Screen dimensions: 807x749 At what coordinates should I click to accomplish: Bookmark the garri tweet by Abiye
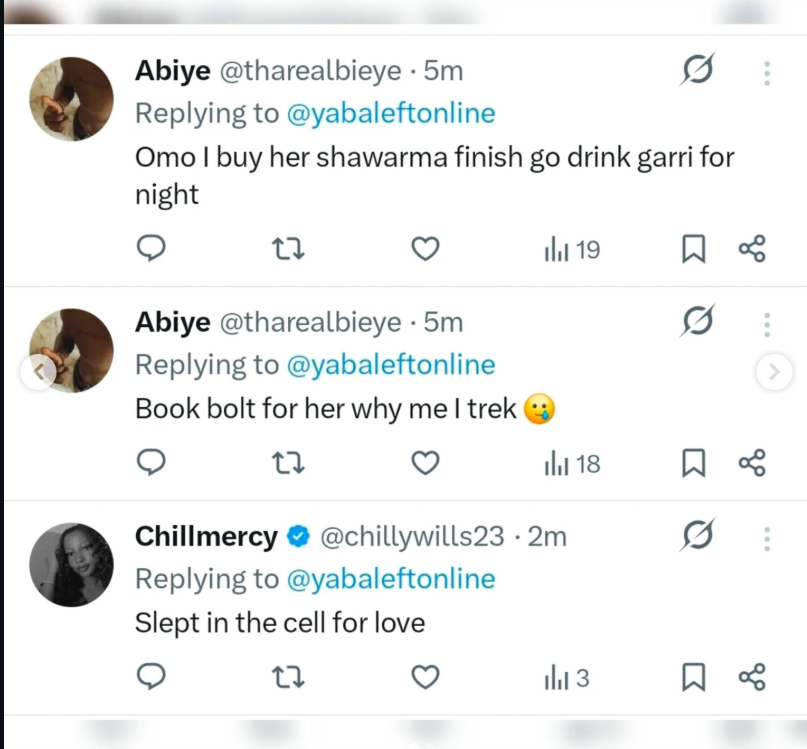[x=694, y=249]
